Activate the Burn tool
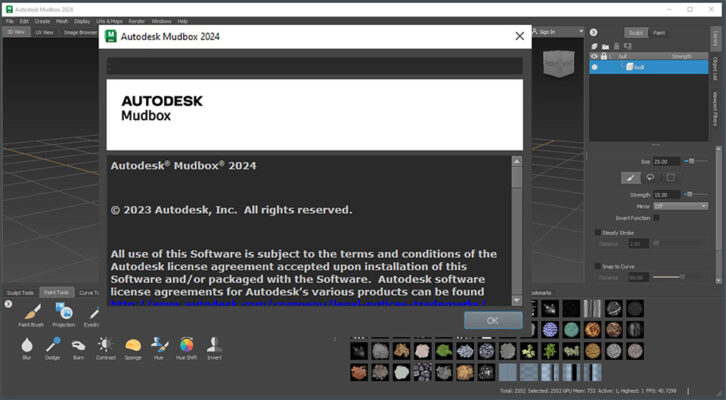This screenshot has height=400, width=726. [x=79, y=346]
